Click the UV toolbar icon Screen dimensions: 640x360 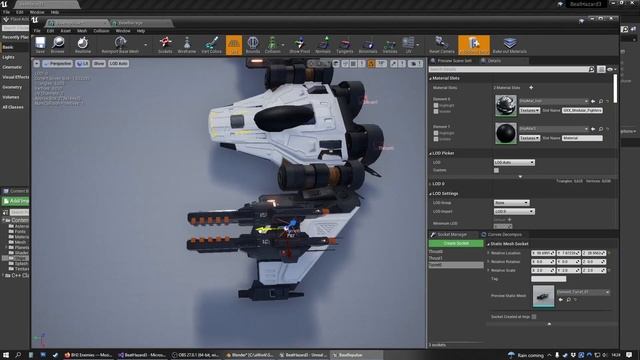pyautogui.click(x=408, y=44)
